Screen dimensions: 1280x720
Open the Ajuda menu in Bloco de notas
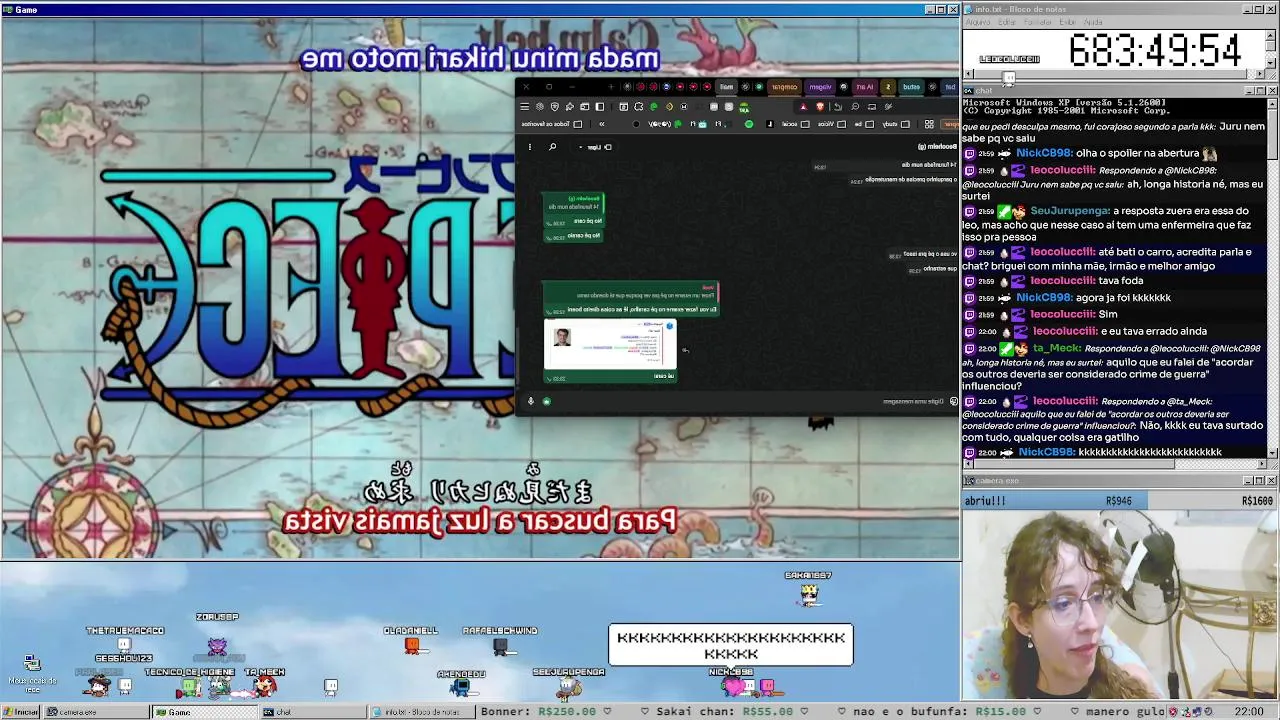[x=1093, y=22]
